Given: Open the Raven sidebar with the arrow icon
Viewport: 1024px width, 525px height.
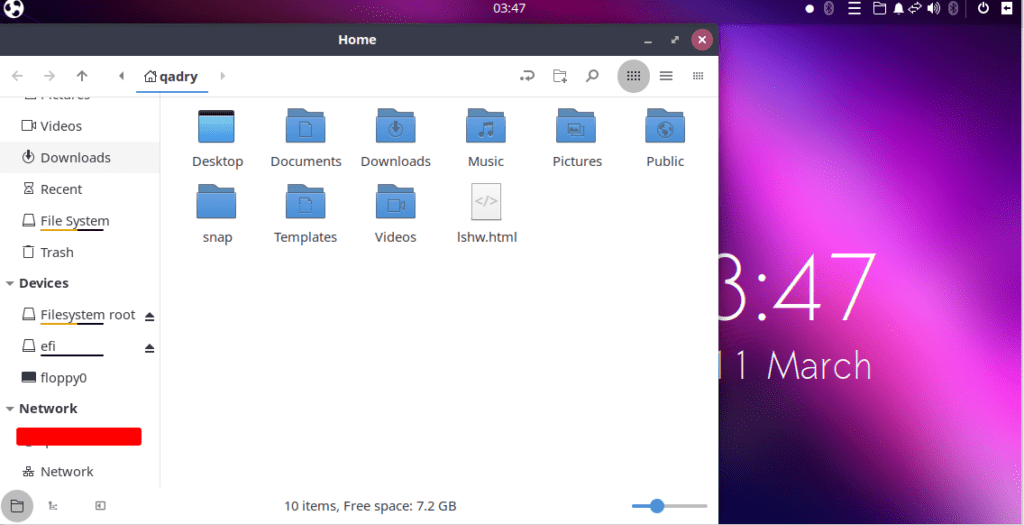Looking at the screenshot, I should (x=1006, y=8).
